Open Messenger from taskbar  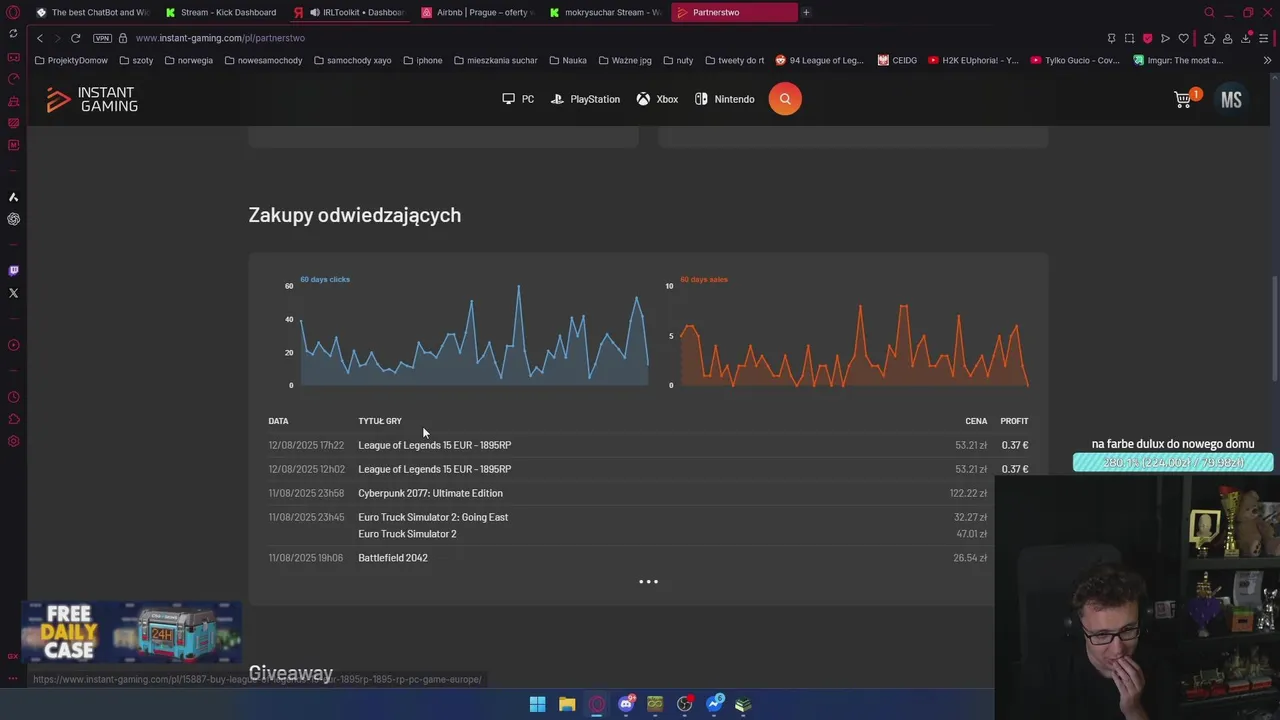(714, 704)
